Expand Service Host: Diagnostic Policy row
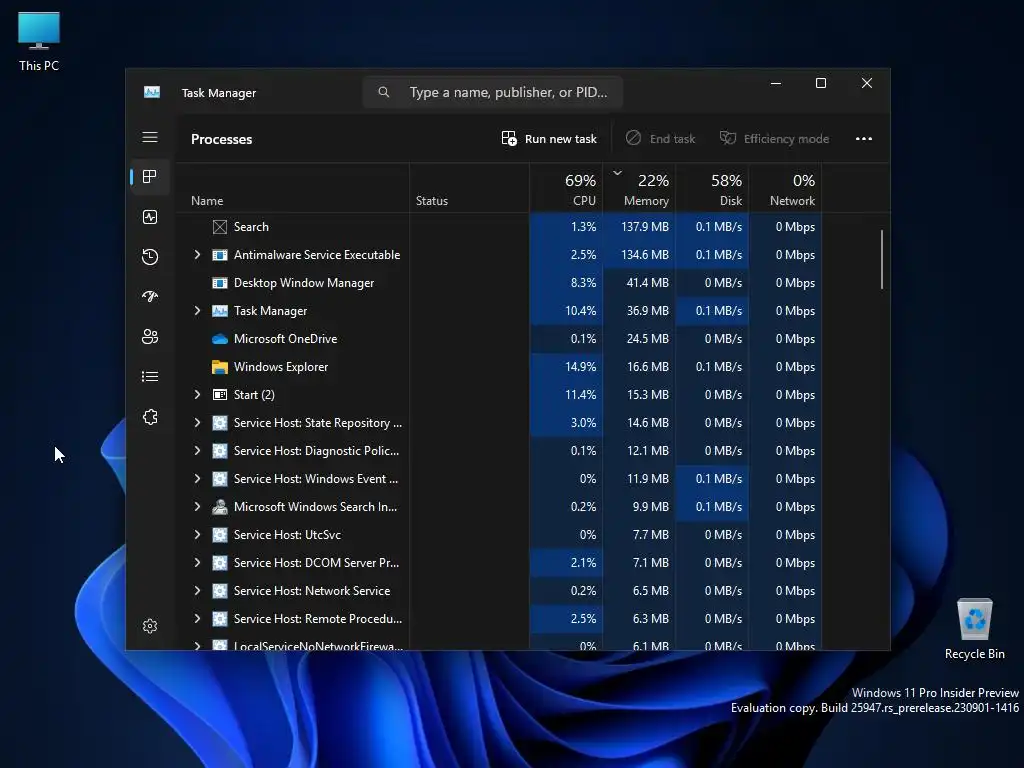 197,451
